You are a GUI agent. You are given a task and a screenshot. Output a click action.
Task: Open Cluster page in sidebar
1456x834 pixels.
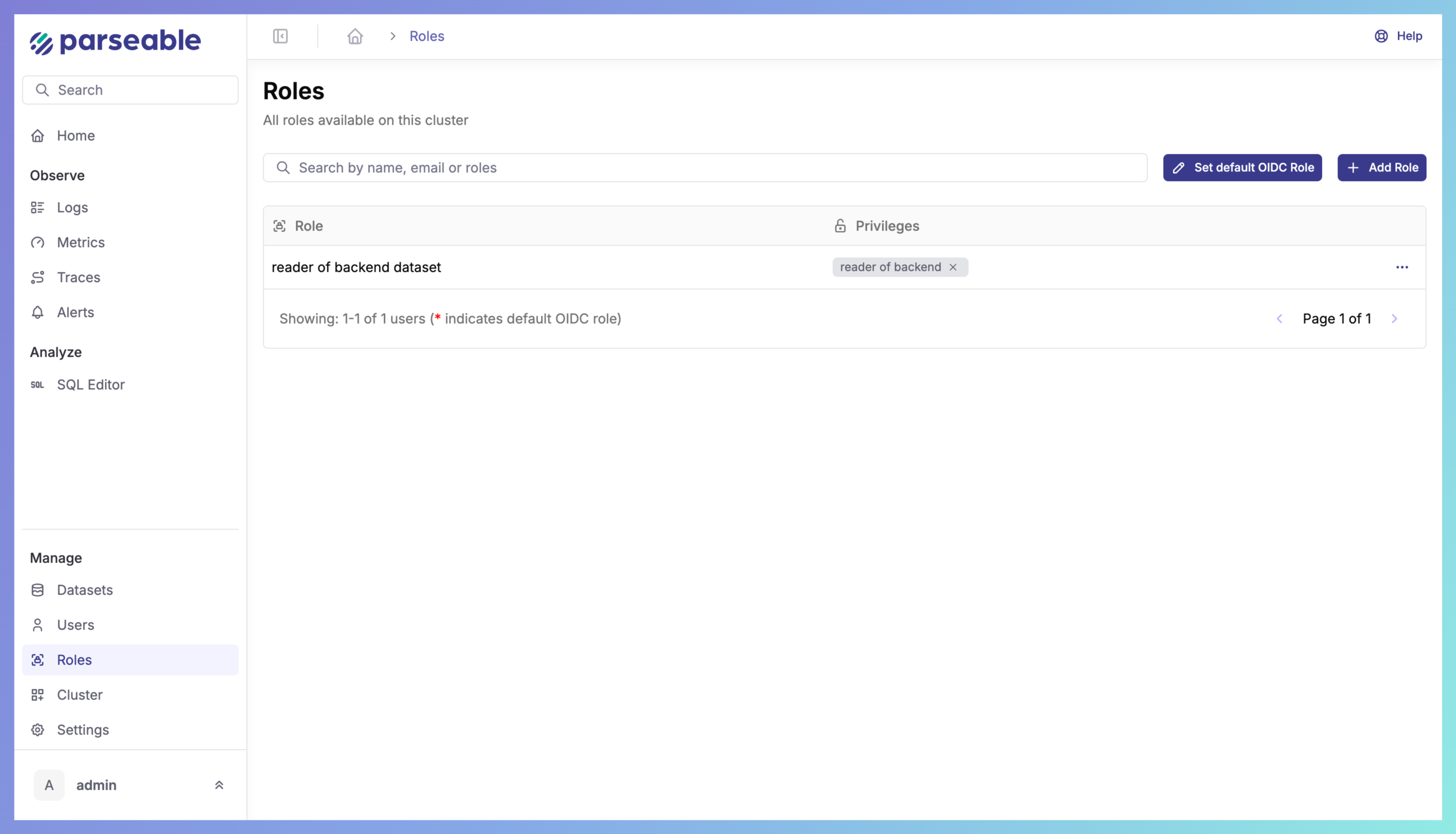pyautogui.click(x=80, y=695)
